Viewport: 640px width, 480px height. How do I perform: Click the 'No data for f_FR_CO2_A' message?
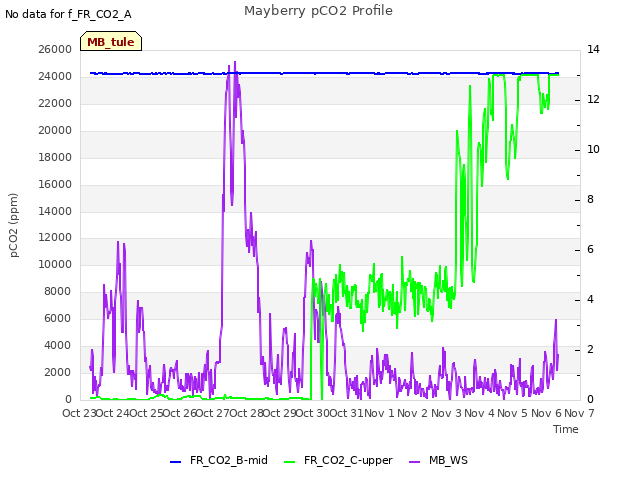(x=68, y=14)
